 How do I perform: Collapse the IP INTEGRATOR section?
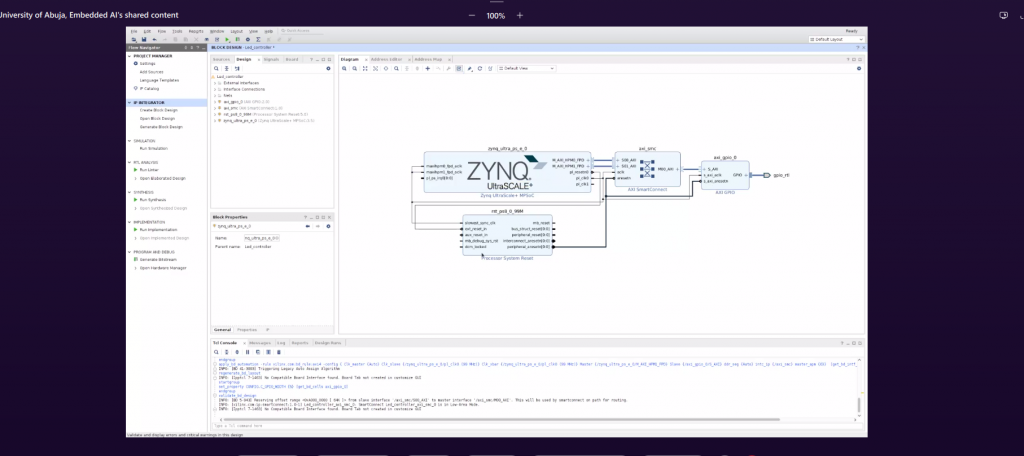click(129, 103)
